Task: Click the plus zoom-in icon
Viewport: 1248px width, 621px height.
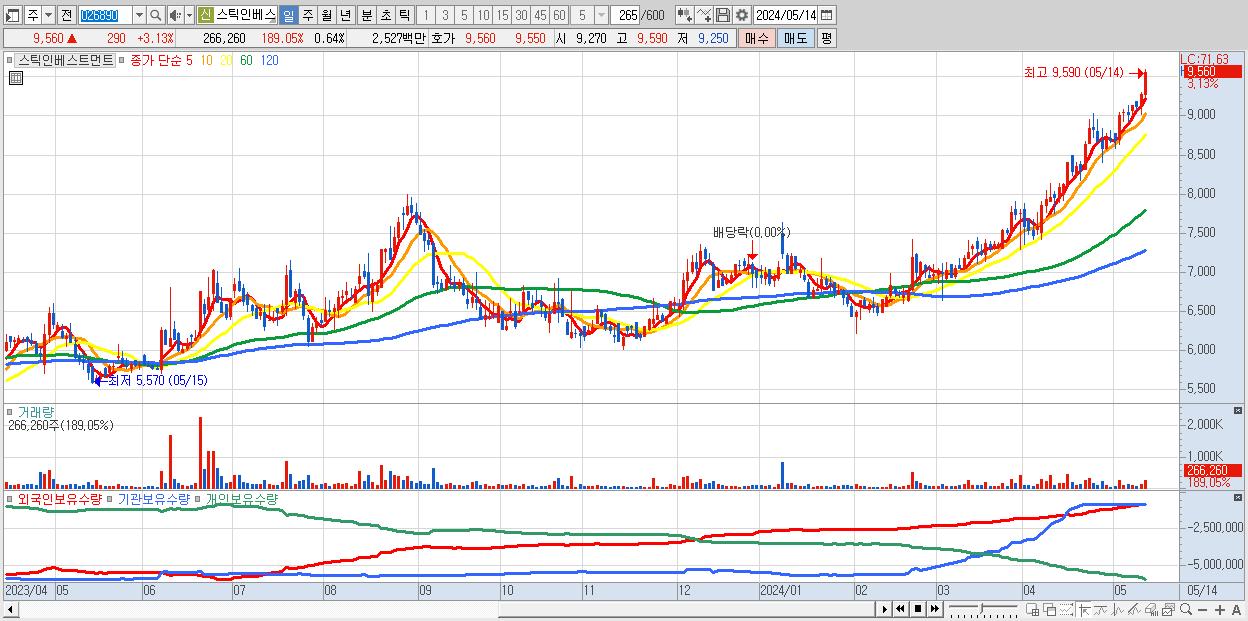Action: [x=1220, y=610]
